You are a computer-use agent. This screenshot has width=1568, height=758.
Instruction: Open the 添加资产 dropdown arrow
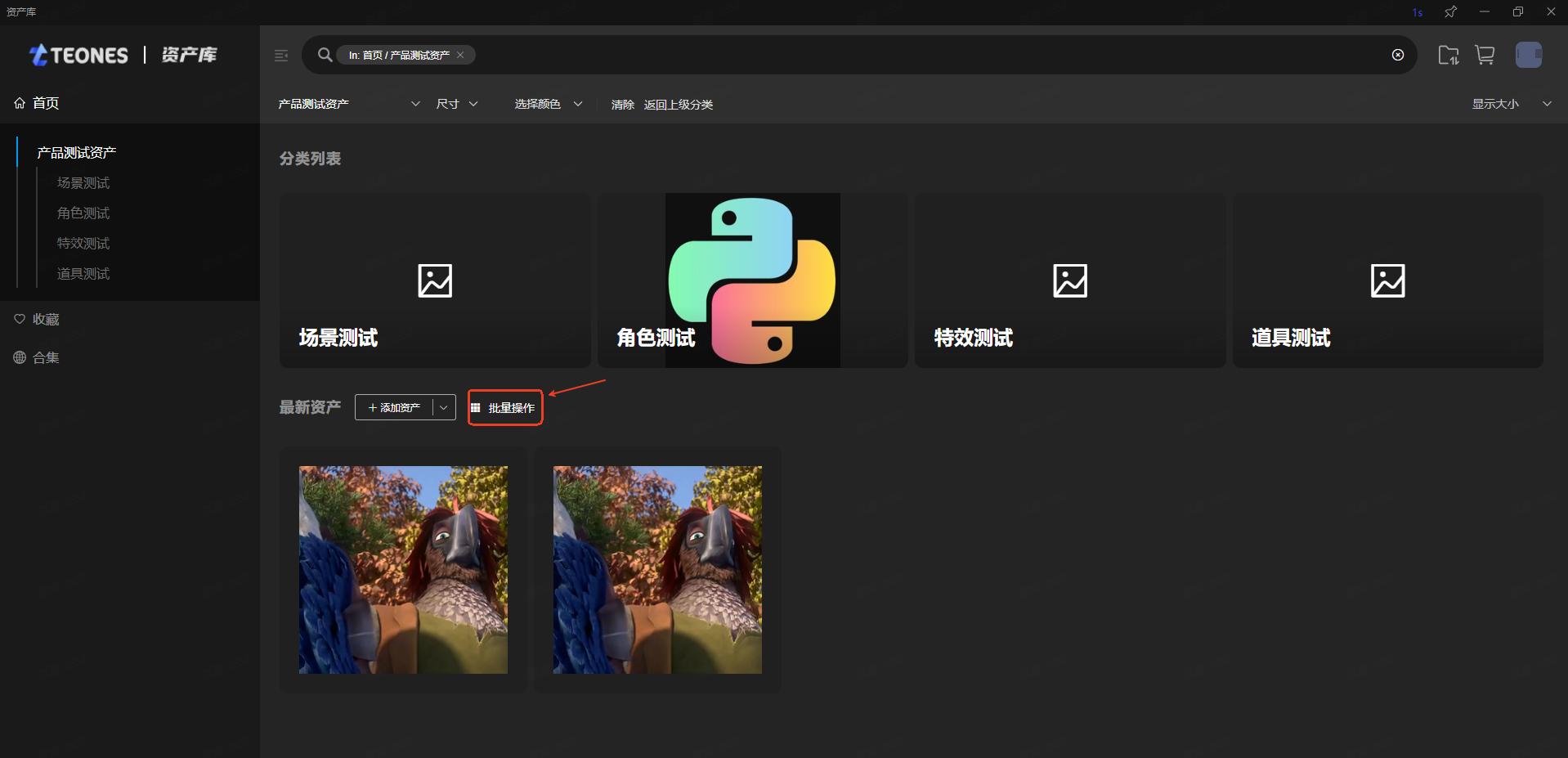(444, 407)
